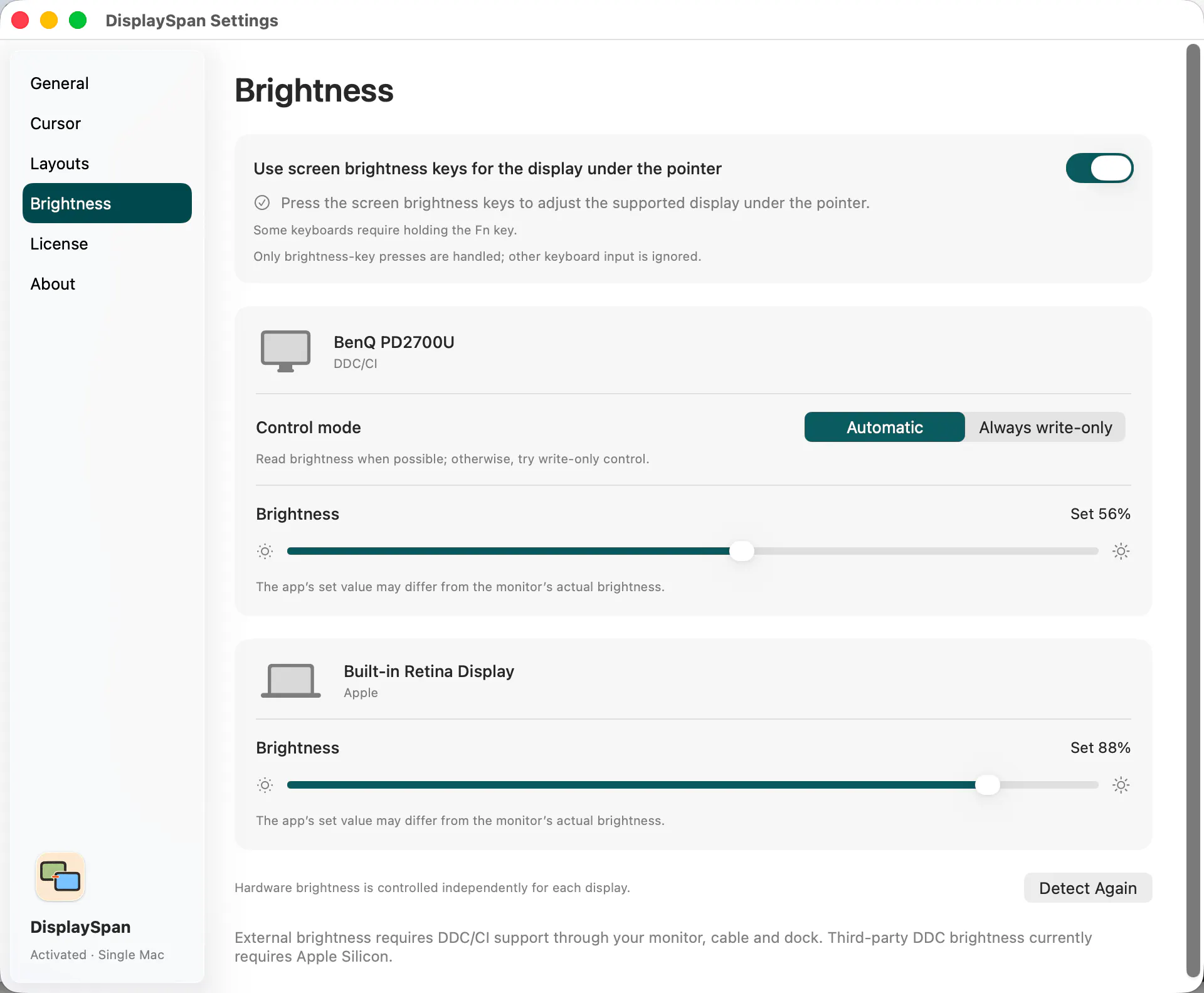Click the 'Control mode' label
Image resolution: width=1204 pixels, height=993 pixels.
(x=309, y=428)
